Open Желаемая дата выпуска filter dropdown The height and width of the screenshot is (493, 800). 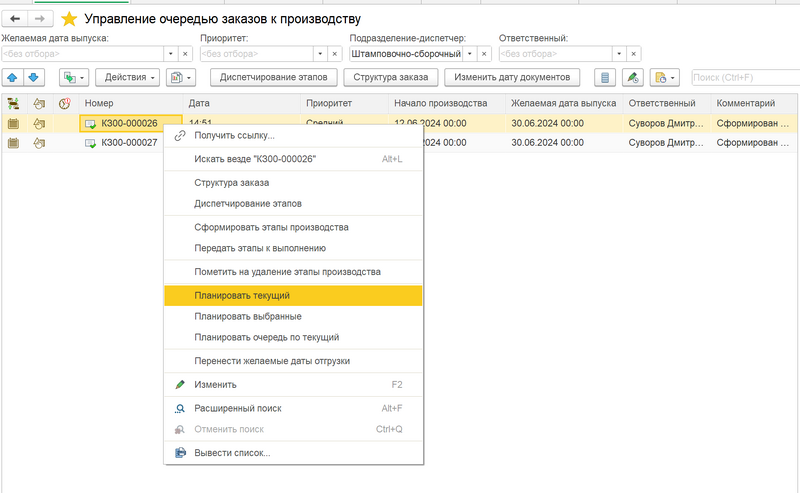[x=171, y=54]
